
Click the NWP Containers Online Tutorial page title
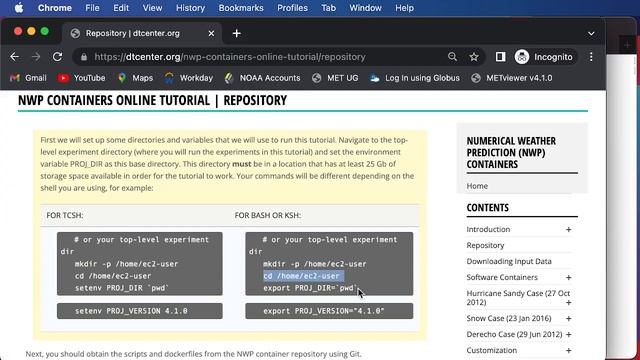click(x=152, y=100)
